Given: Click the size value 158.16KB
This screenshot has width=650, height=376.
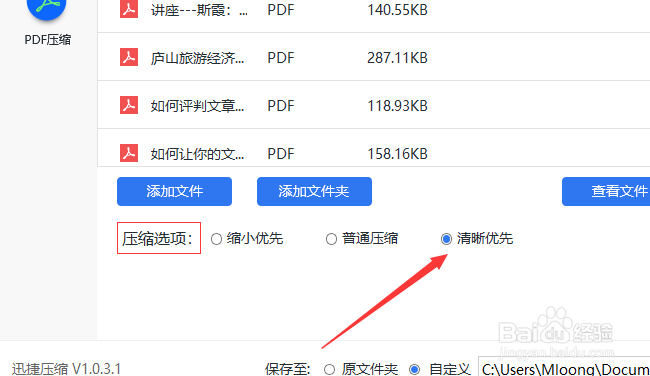Looking at the screenshot, I should 397,154.
